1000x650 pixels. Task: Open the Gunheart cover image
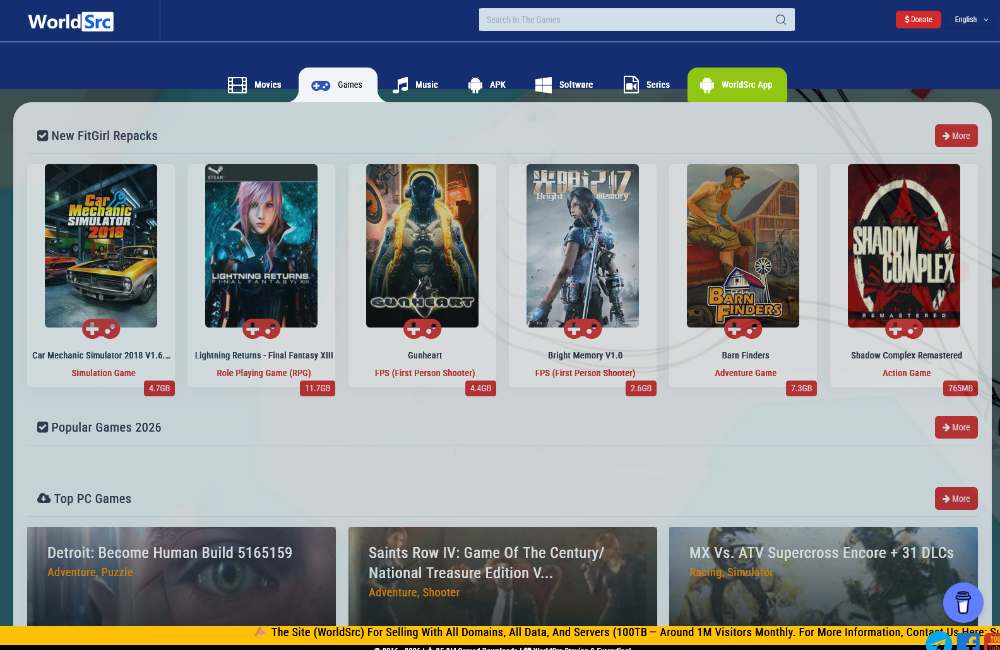point(422,246)
